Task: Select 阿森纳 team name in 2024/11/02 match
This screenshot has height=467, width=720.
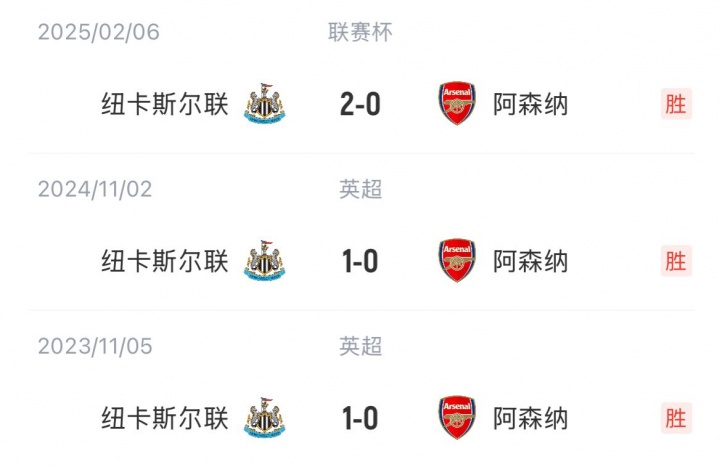Action: point(531,260)
